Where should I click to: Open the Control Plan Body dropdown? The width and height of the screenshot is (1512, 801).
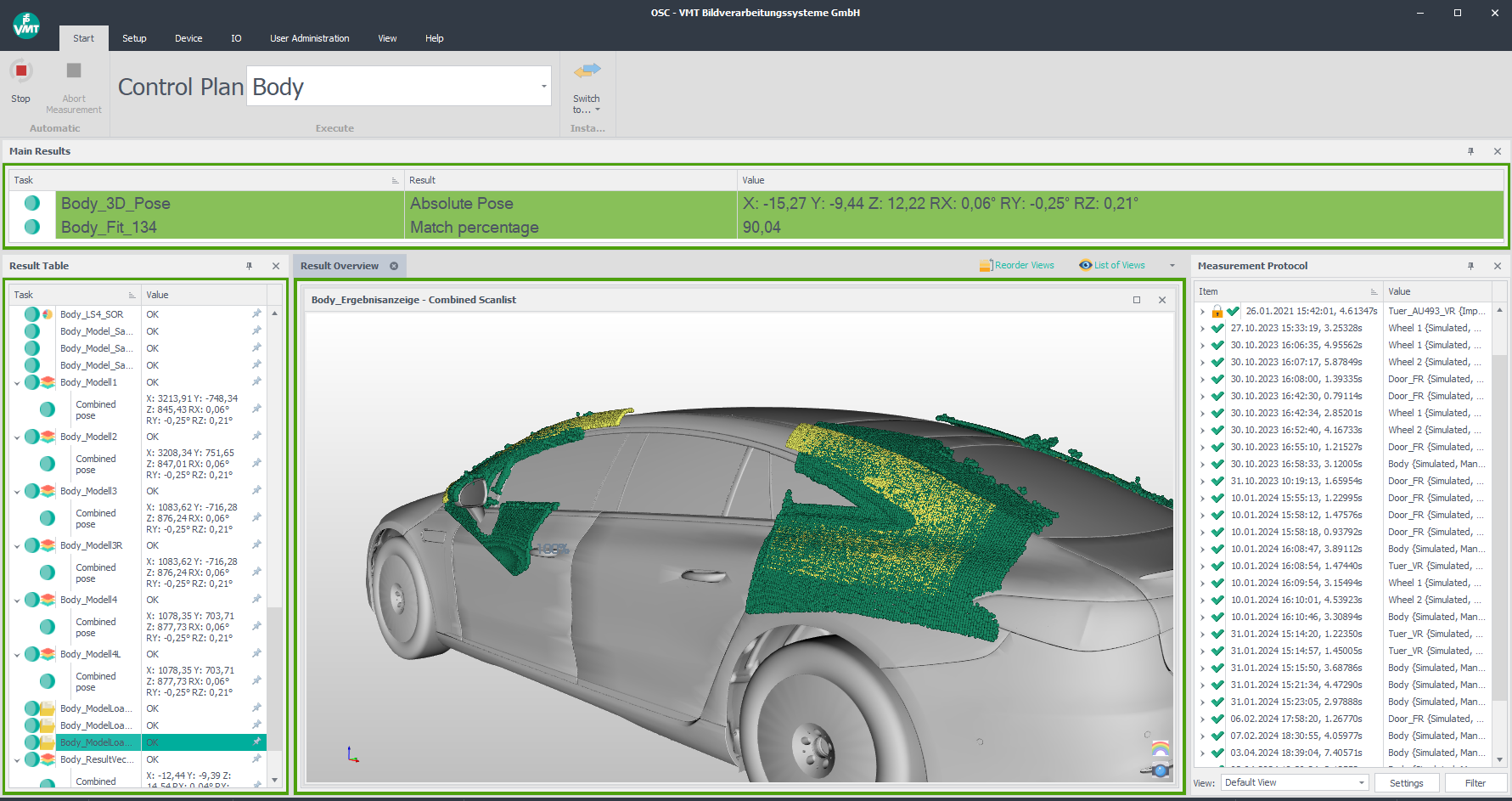[x=544, y=86]
